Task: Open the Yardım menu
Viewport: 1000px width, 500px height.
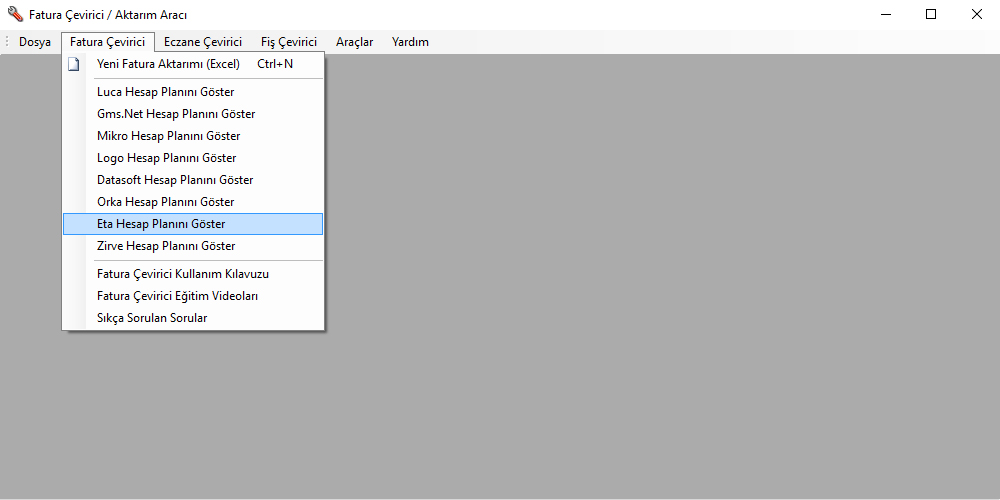Action: (x=410, y=42)
